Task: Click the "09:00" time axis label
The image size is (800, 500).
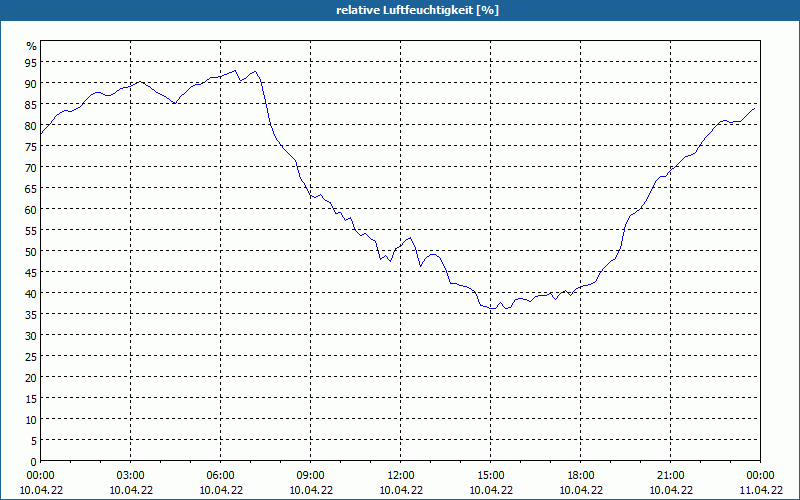Action: click(x=311, y=476)
